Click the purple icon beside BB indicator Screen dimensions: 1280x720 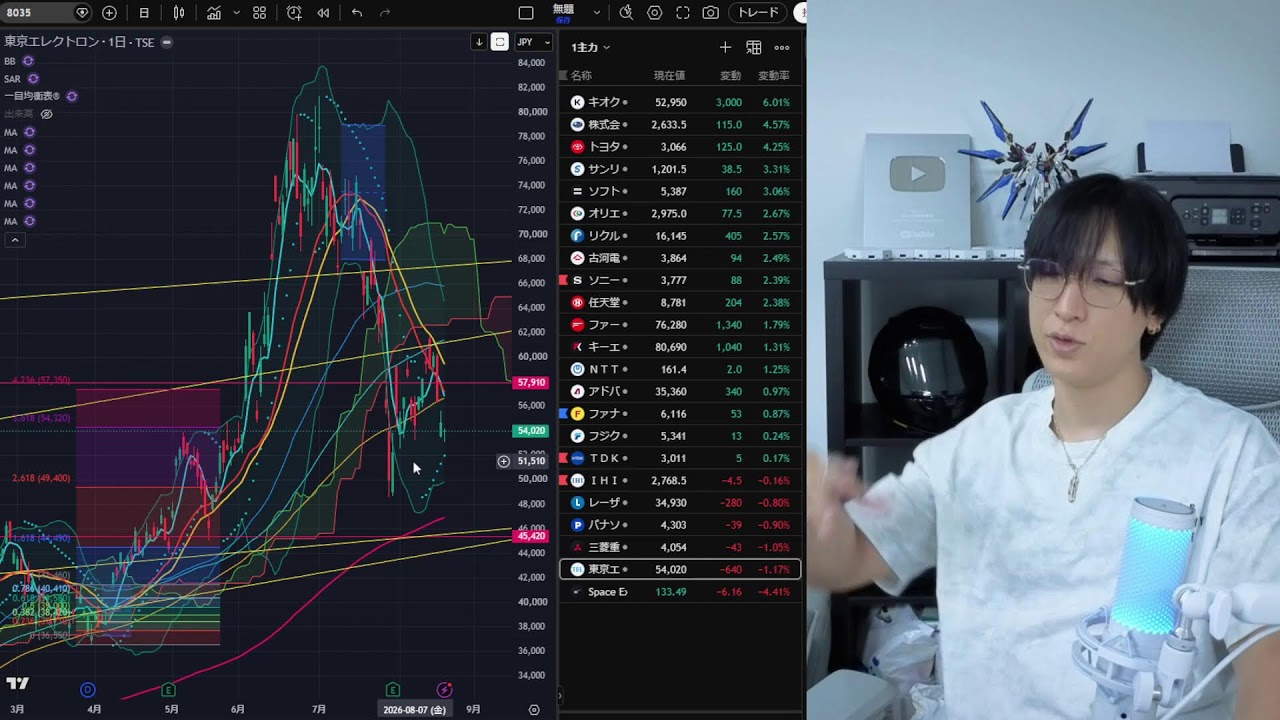(28, 61)
